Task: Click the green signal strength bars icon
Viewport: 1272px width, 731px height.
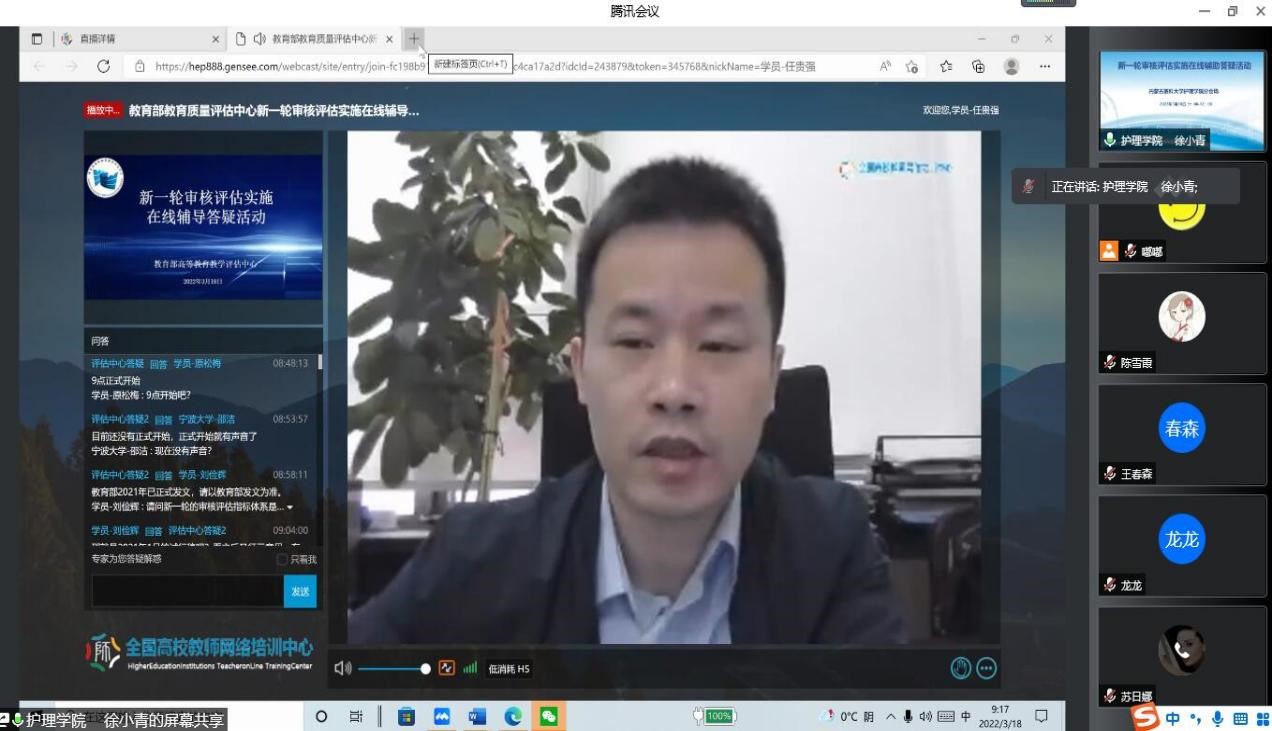Action: point(470,668)
